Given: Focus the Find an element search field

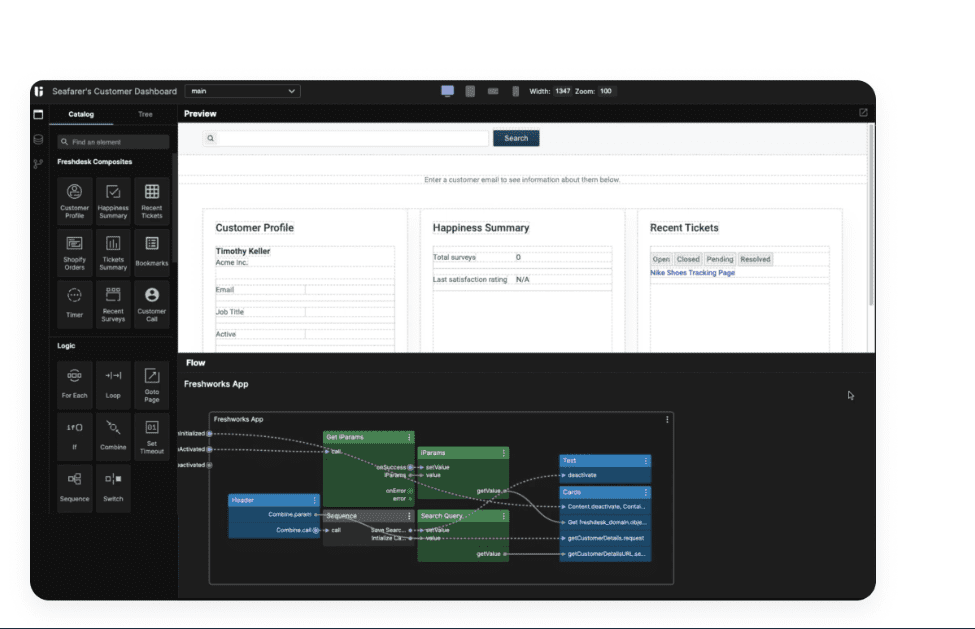Looking at the screenshot, I should tap(113, 142).
